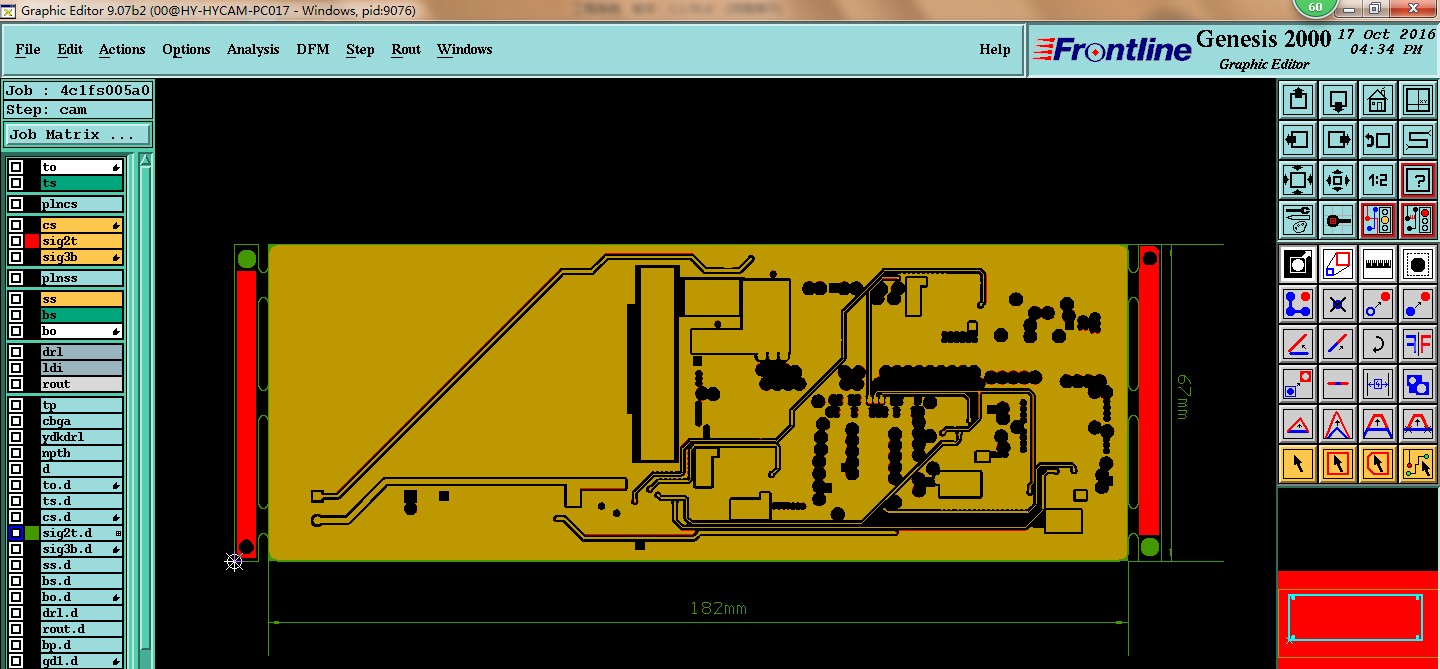Toggle the sig2t layer display checkbox
The height and width of the screenshot is (669, 1440).
pyautogui.click(x=16, y=241)
